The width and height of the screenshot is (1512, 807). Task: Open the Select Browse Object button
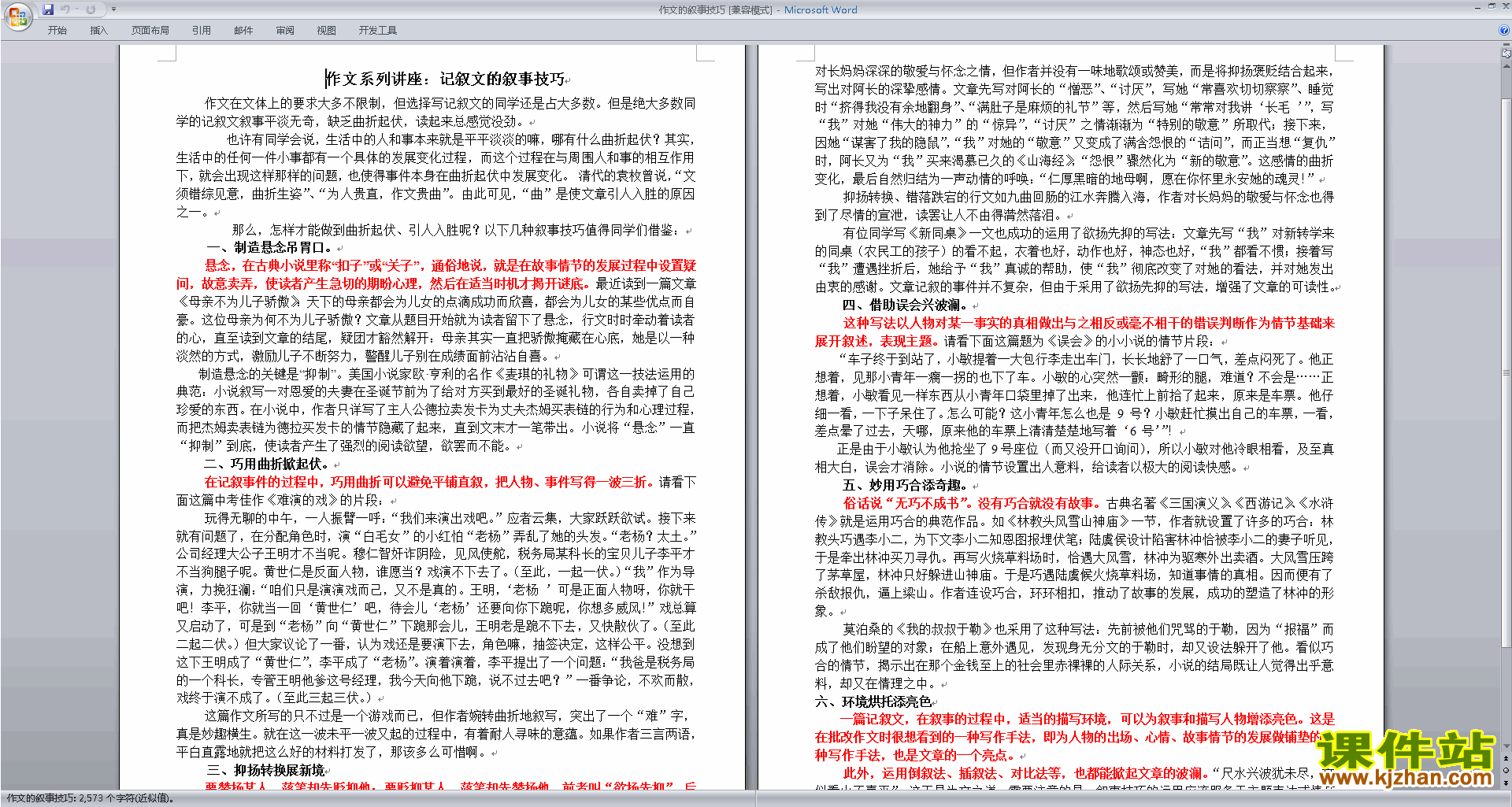(x=1506, y=770)
